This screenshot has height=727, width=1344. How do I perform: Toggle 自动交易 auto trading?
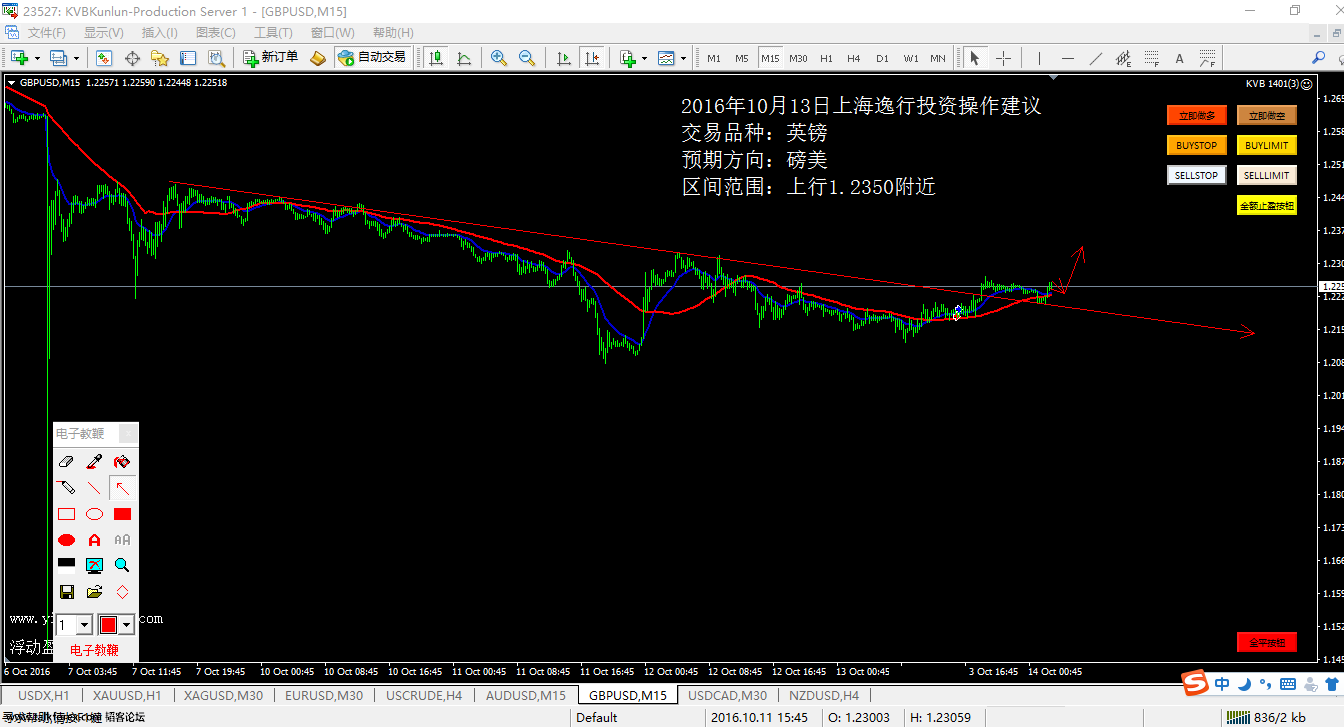click(x=372, y=58)
